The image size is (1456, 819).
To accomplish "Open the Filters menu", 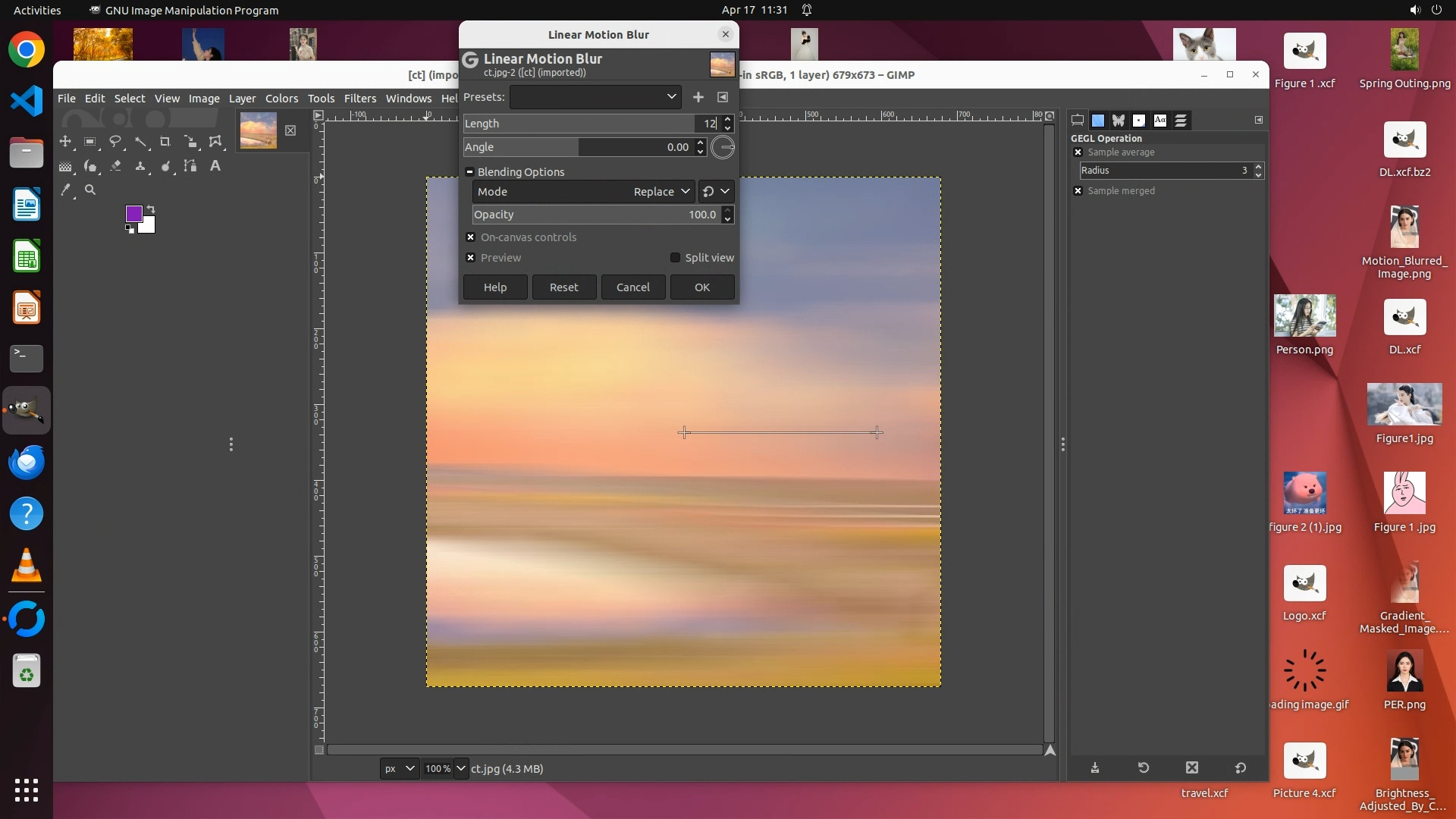I will tap(359, 99).
